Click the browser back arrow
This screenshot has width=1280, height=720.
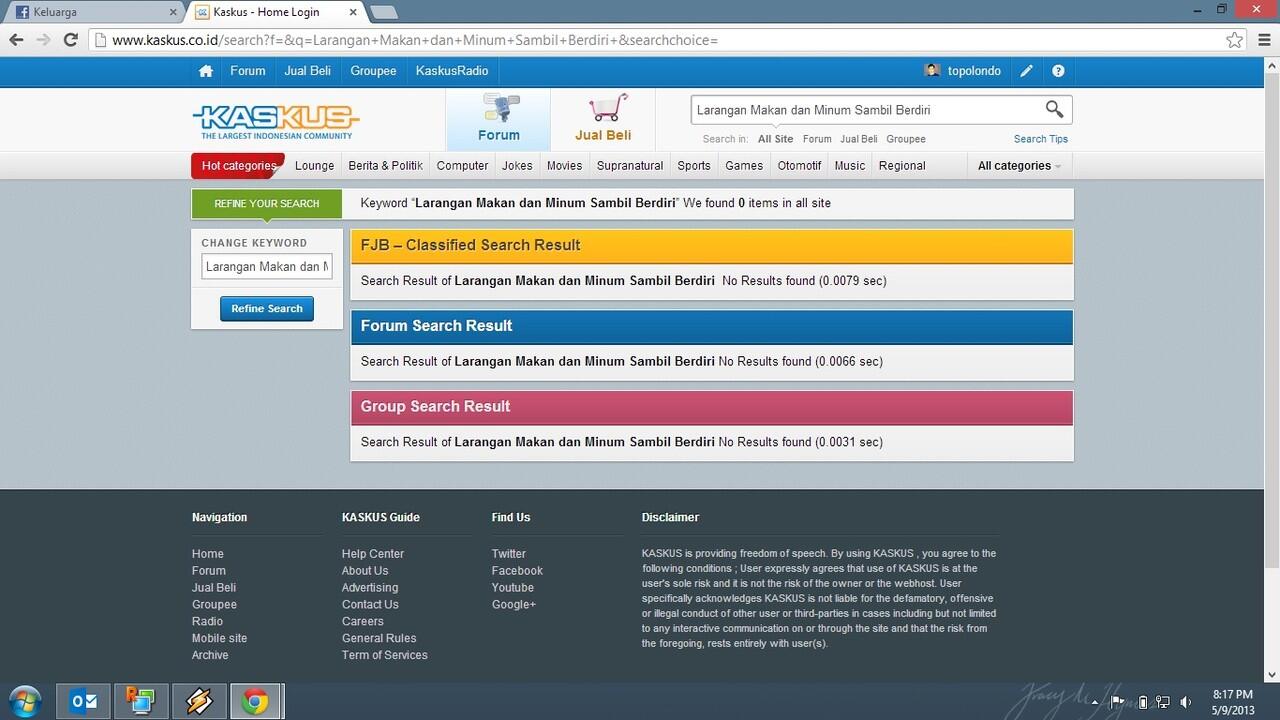[x=16, y=40]
